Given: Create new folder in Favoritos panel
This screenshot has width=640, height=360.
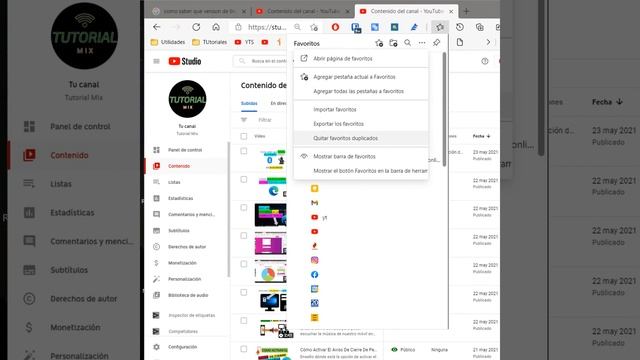Looking at the screenshot, I should point(393,43).
